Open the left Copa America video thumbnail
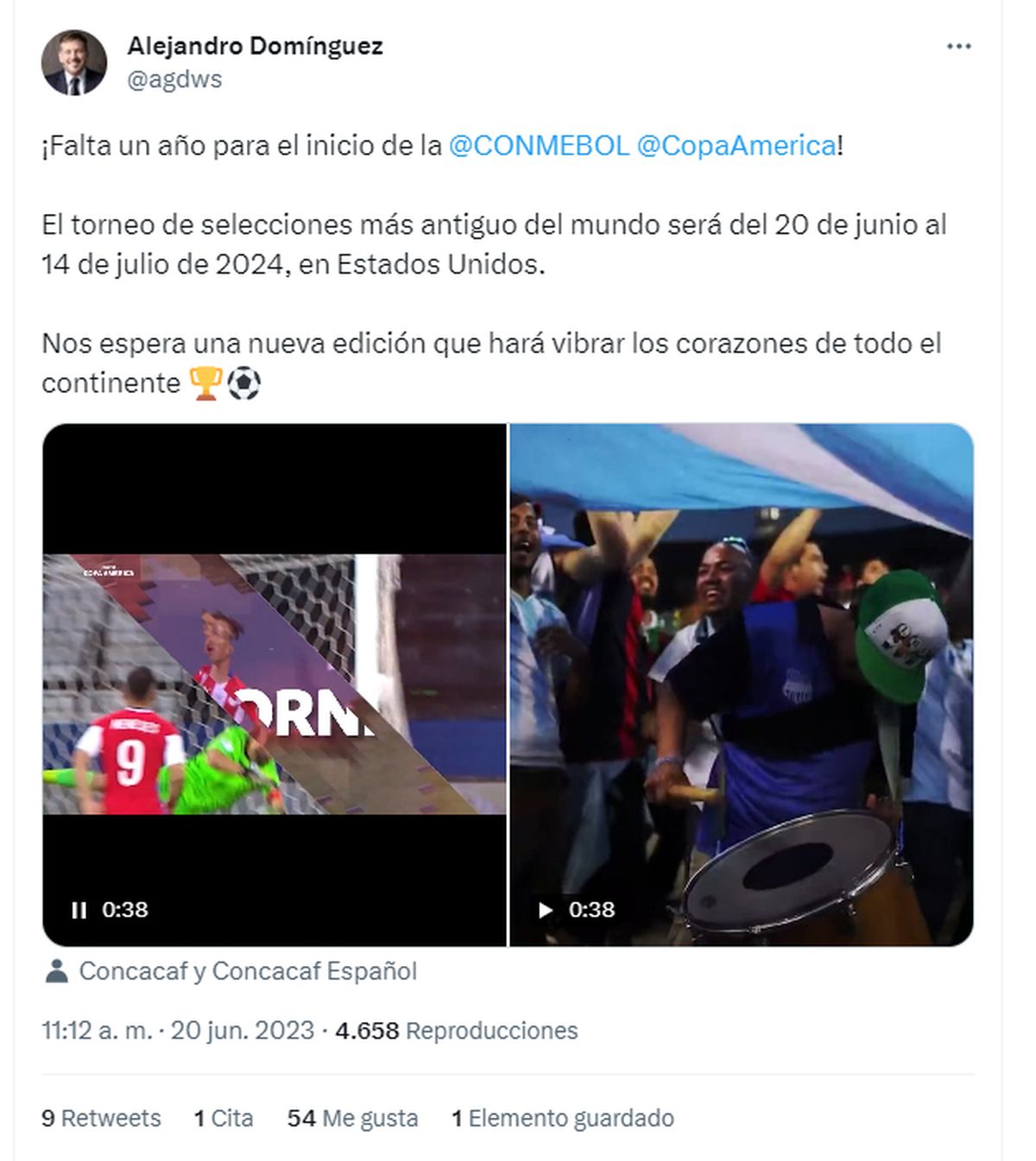 275,685
